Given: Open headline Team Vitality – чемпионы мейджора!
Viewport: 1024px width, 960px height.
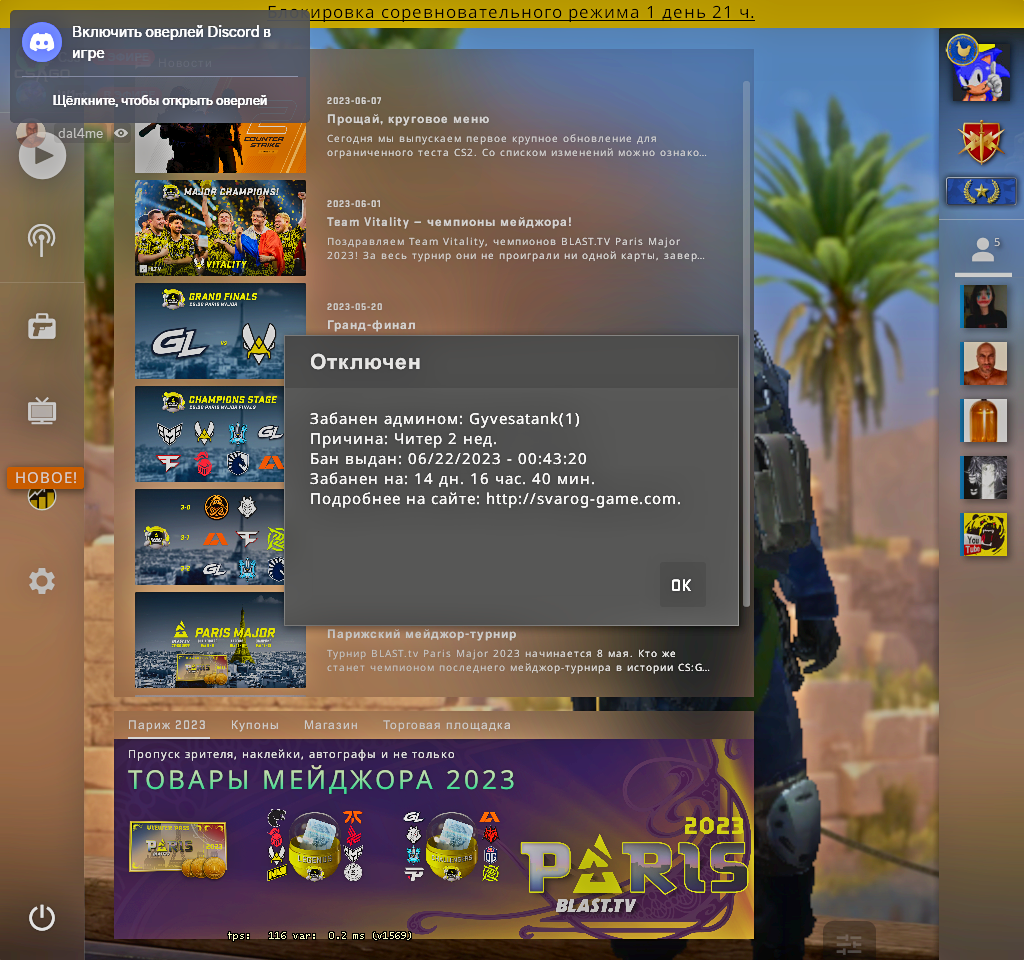Looking at the screenshot, I should 449,222.
